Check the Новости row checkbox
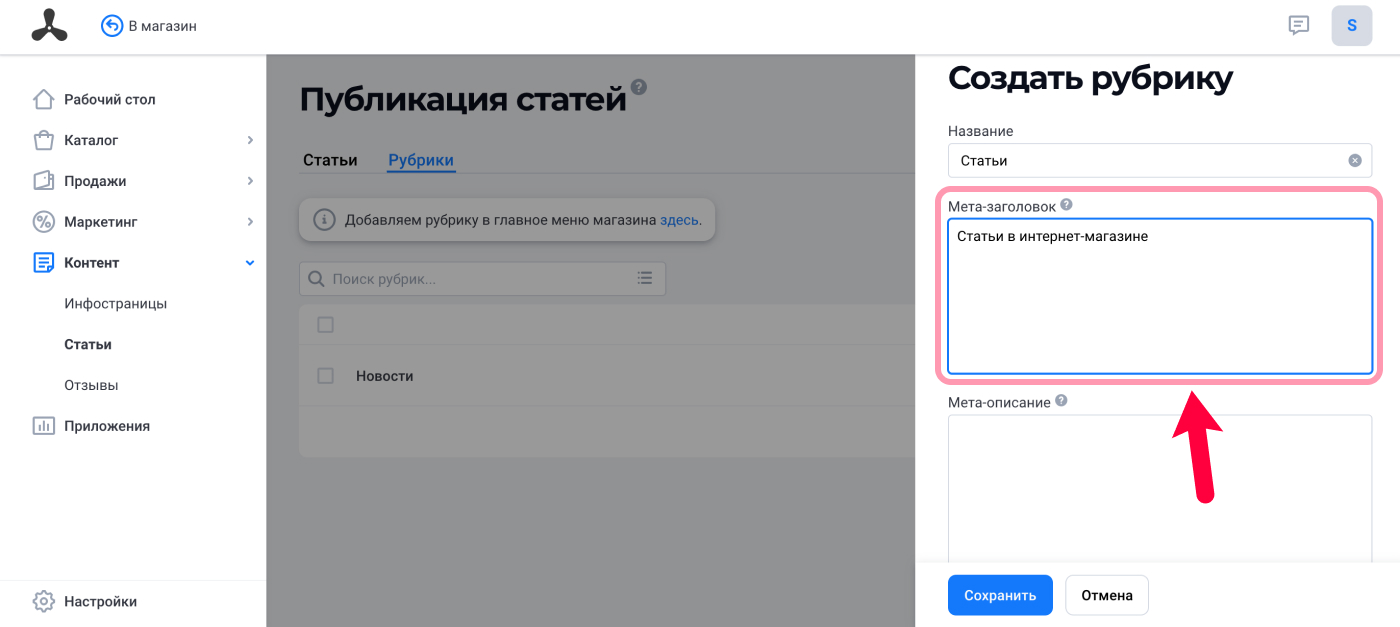Screen dimensions: 1400x627 325,376
